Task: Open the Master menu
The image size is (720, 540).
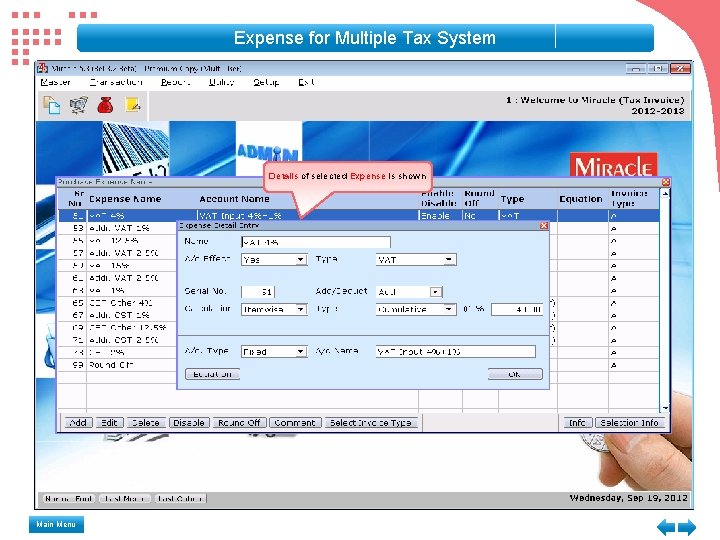Action: (55, 82)
